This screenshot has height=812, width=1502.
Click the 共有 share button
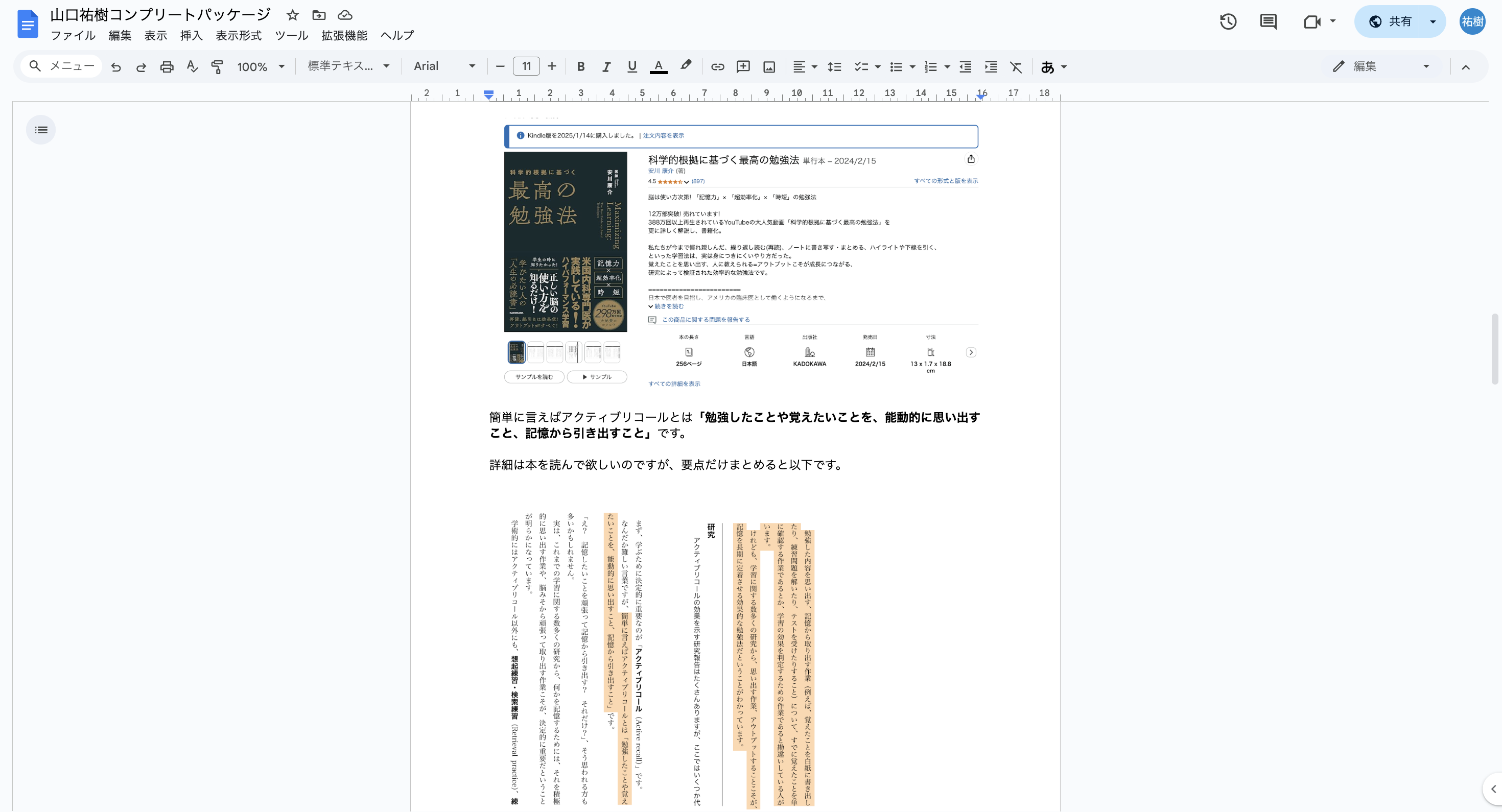[1390, 21]
